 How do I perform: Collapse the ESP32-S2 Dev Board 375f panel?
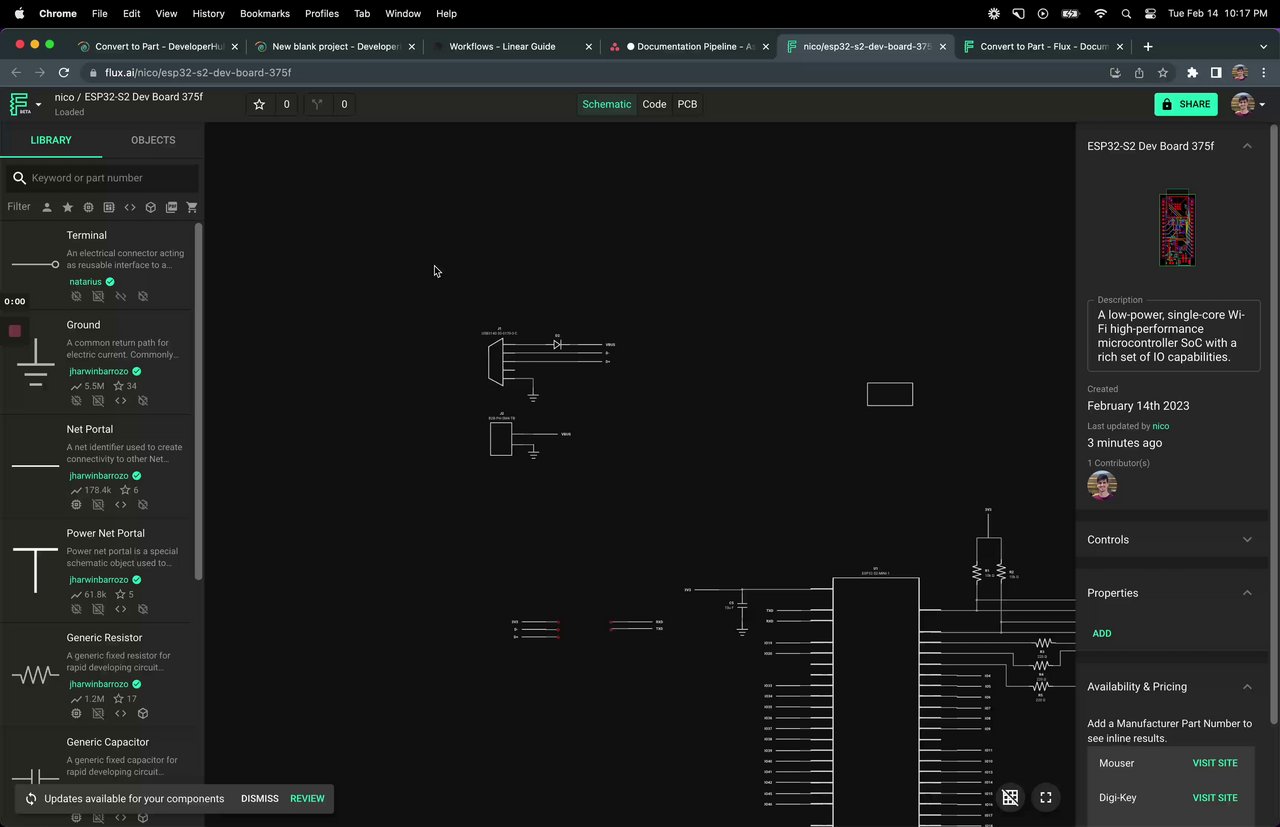[1247, 146]
